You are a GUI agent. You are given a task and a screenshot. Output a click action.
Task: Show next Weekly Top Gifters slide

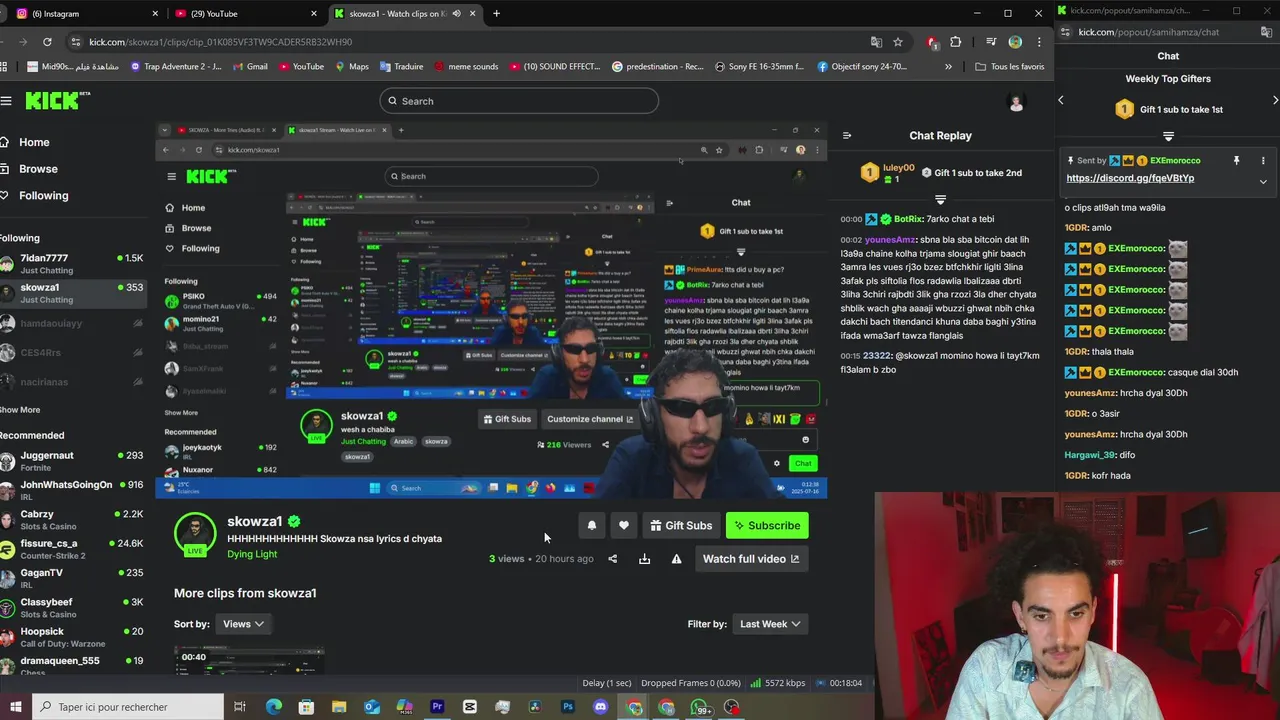[1275, 100]
